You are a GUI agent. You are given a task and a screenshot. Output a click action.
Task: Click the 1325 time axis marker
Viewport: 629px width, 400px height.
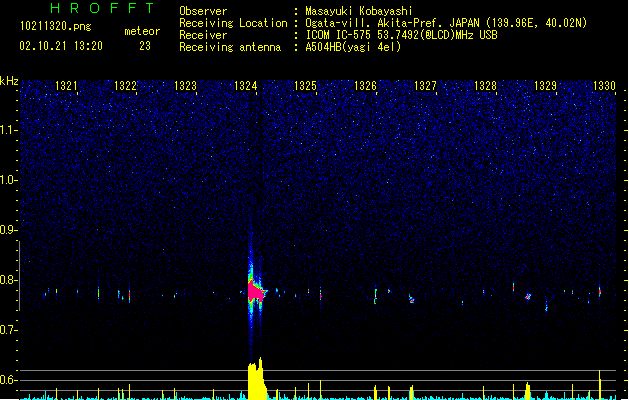click(x=305, y=86)
